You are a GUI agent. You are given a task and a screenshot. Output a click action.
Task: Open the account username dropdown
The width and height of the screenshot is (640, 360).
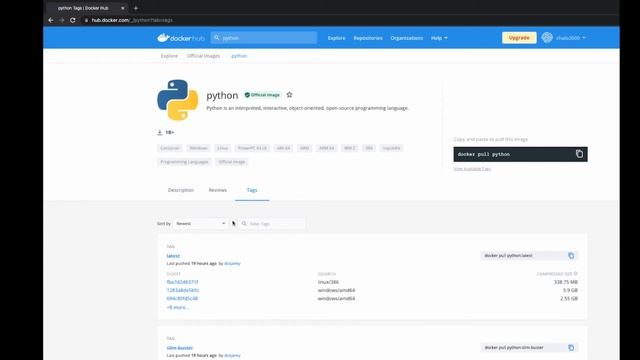(571, 38)
